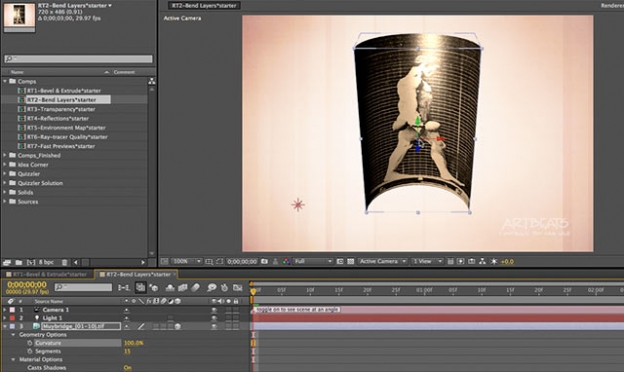Create a new composition from Project panel
Screen dimensions: 624x372
(x=31, y=262)
